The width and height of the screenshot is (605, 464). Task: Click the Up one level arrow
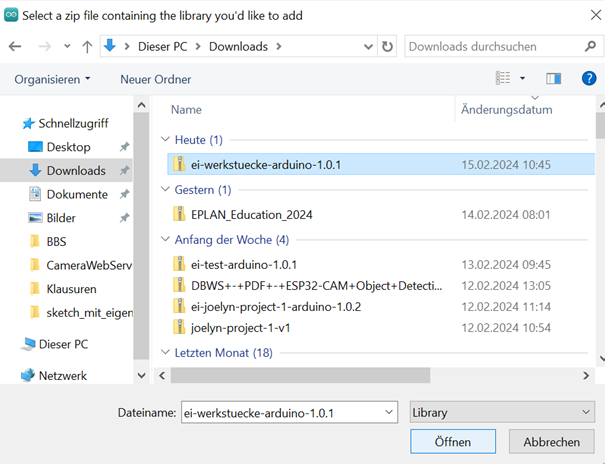click(x=88, y=46)
